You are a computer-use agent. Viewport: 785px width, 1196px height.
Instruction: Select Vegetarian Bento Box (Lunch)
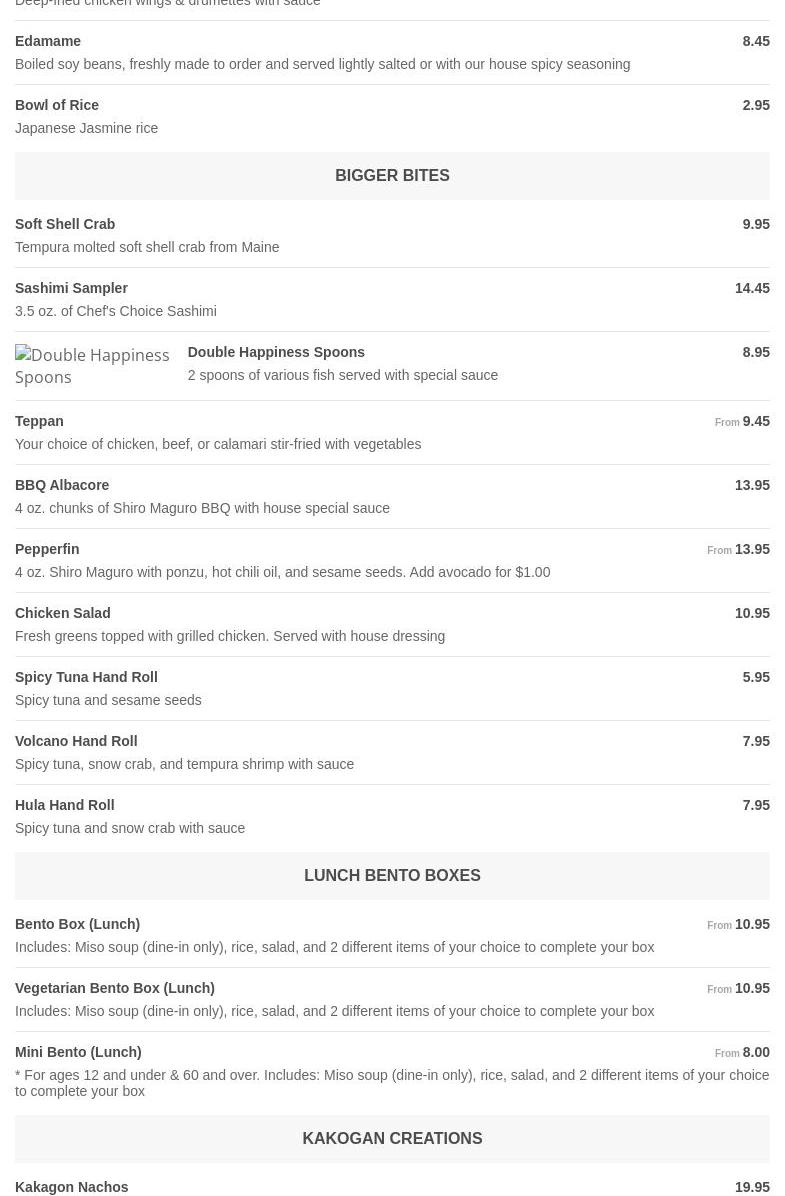click(x=115, y=988)
